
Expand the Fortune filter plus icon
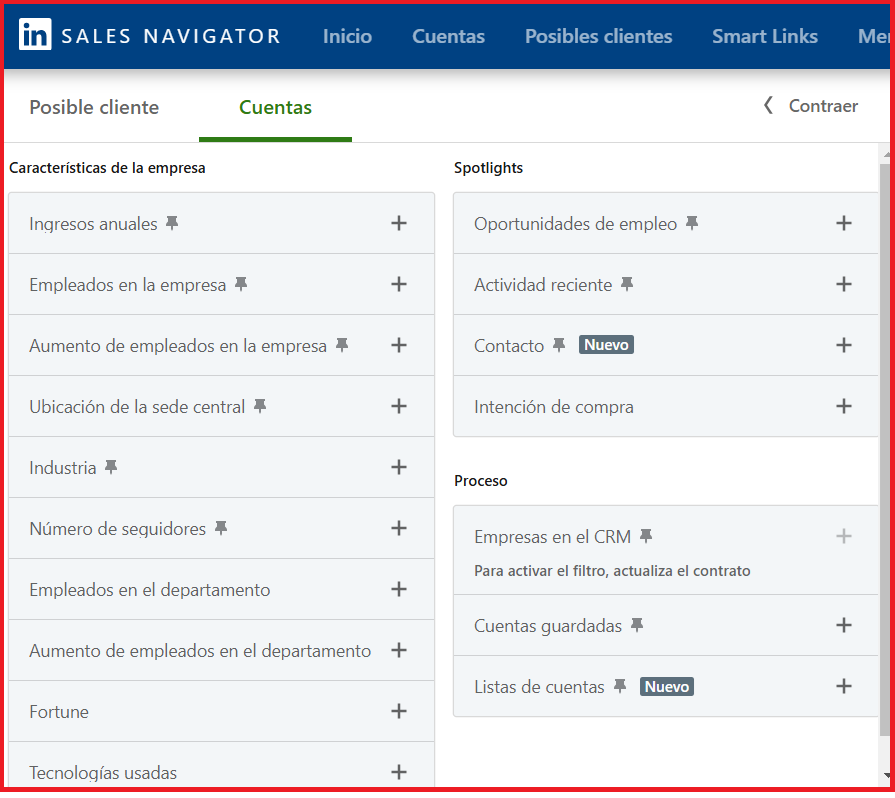click(x=399, y=711)
